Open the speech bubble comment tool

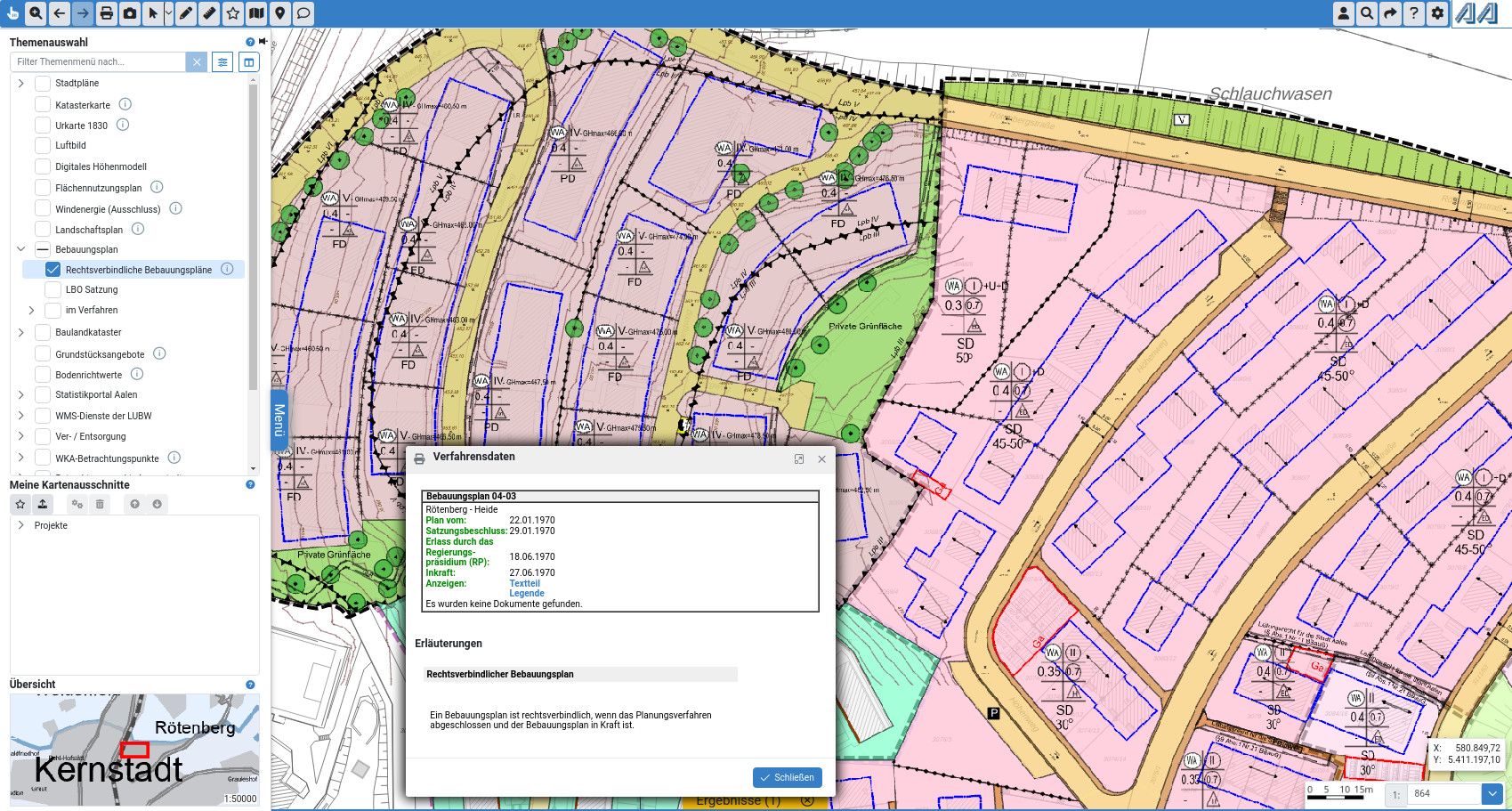click(x=303, y=13)
